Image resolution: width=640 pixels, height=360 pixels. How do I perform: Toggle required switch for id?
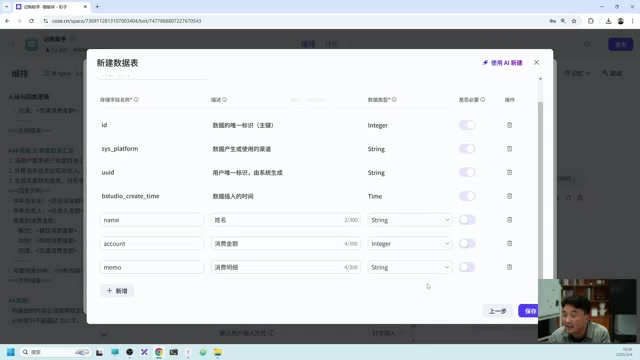point(467,125)
